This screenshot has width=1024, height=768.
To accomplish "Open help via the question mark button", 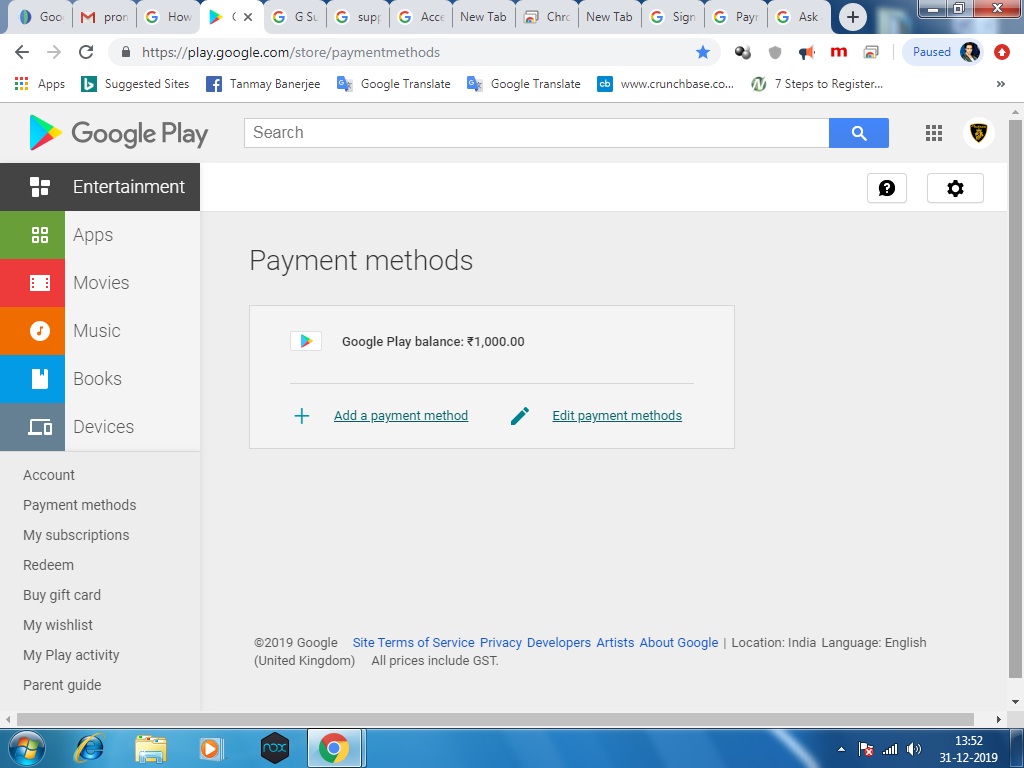I will [886, 188].
